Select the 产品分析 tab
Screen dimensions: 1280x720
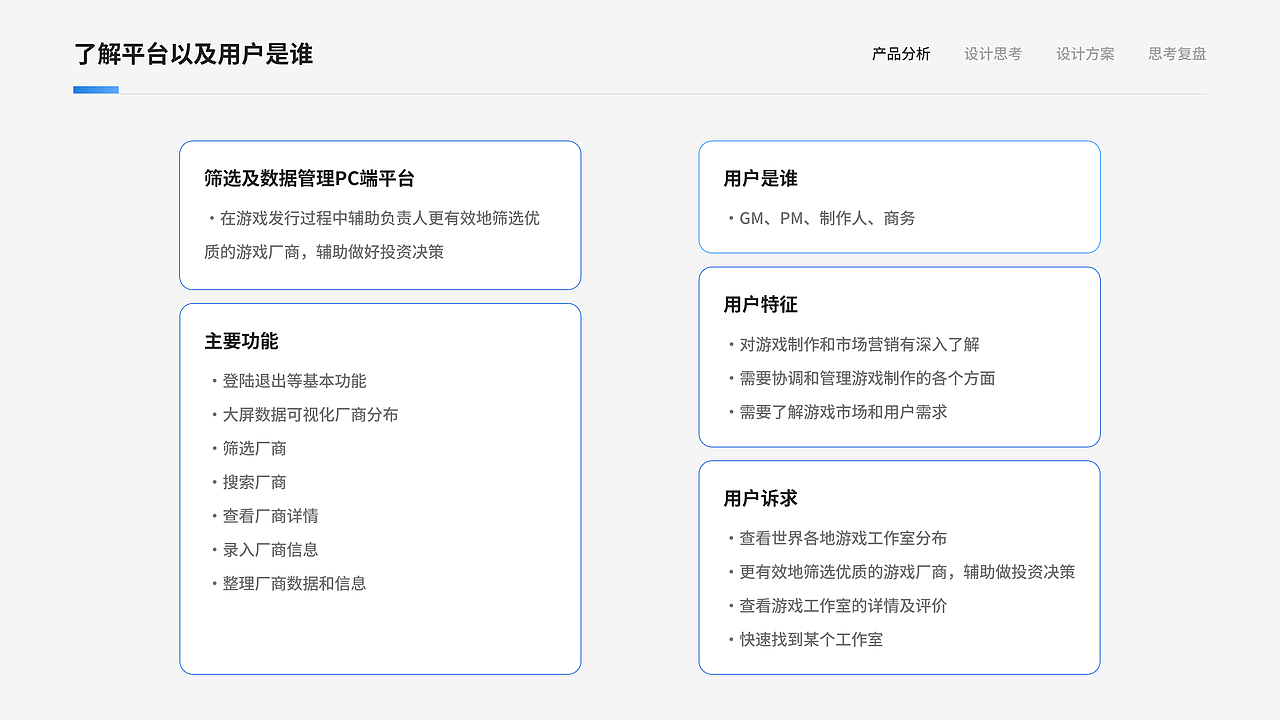tap(901, 54)
